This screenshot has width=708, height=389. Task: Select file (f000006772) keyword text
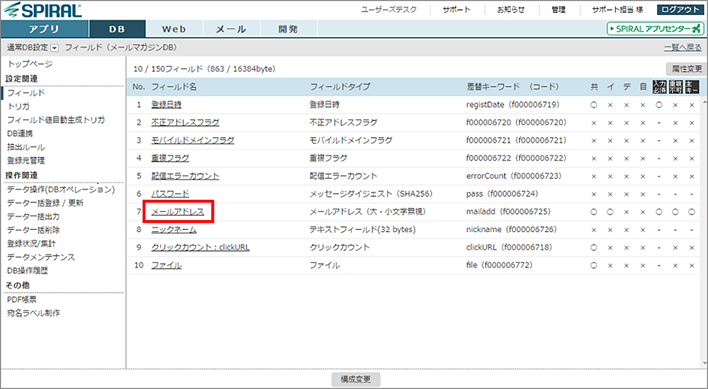point(499,265)
